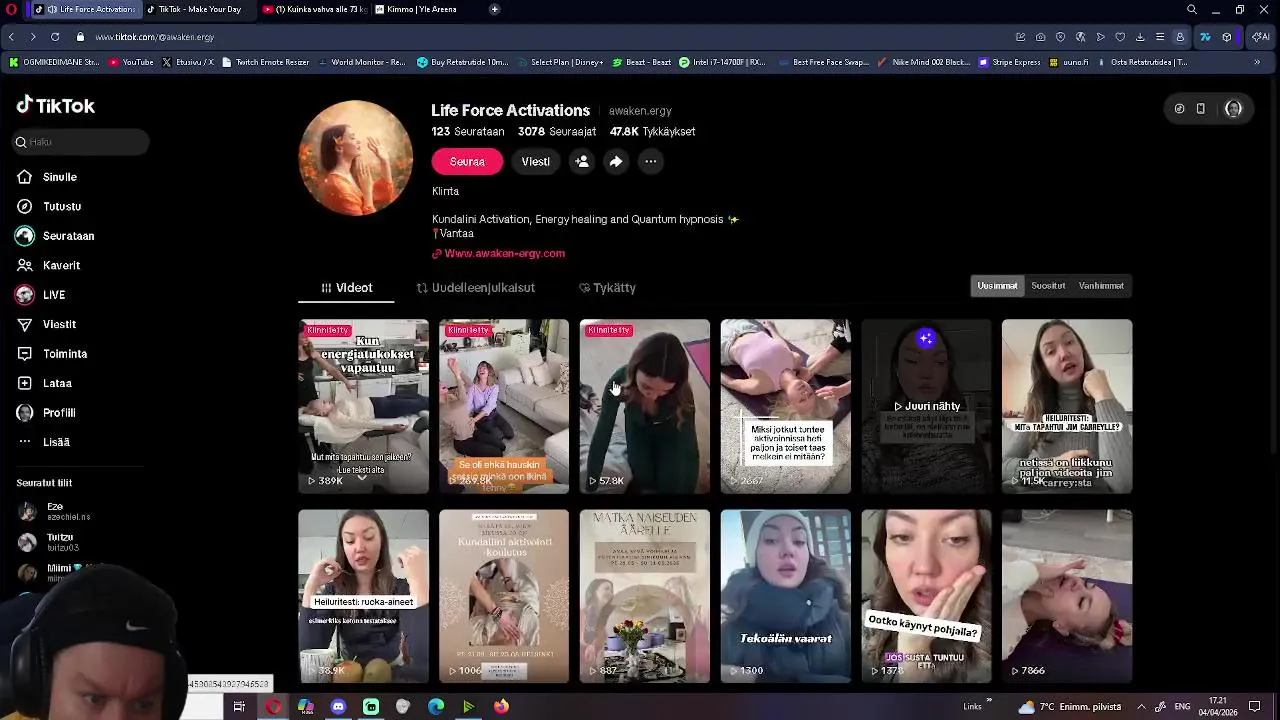The height and width of the screenshot is (720, 1280).
Task: Open video with 7866 views
Action: pos(1067,596)
